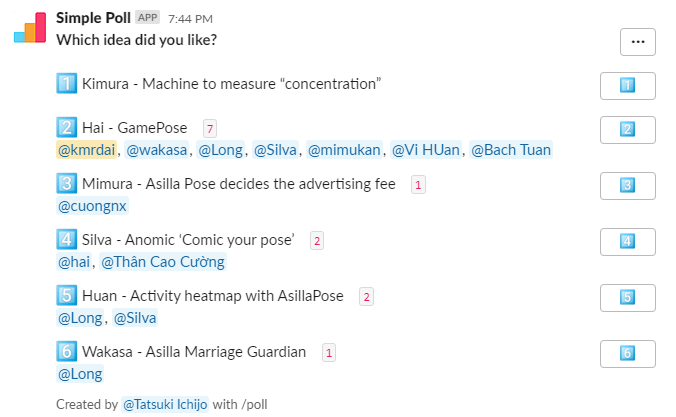This screenshot has width=676, height=417.
Task: Click the Simple Poll app avatar icon
Action: (x=30, y=28)
